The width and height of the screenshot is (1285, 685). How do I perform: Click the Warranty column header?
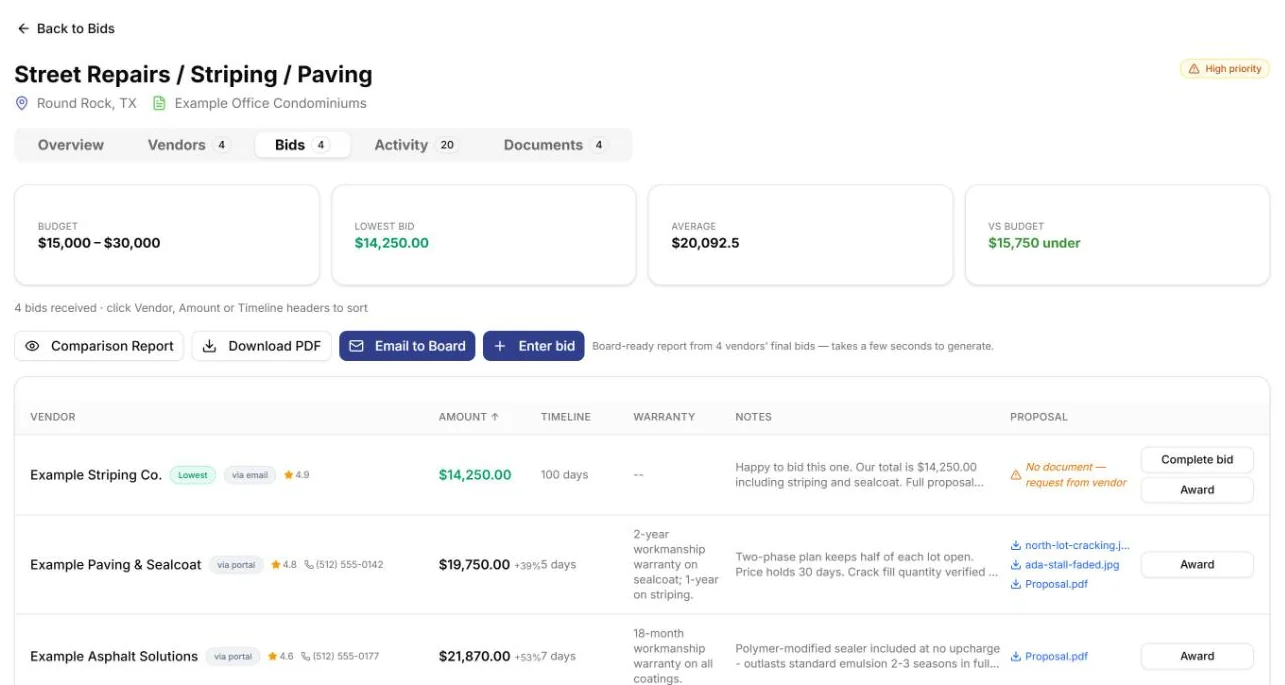tap(664, 417)
